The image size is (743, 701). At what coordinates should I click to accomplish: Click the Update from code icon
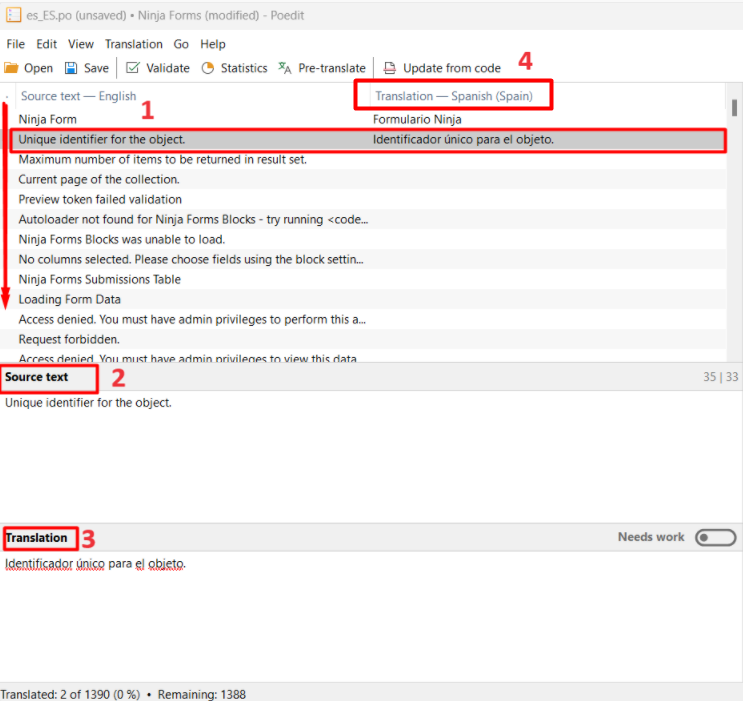(389, 68)
